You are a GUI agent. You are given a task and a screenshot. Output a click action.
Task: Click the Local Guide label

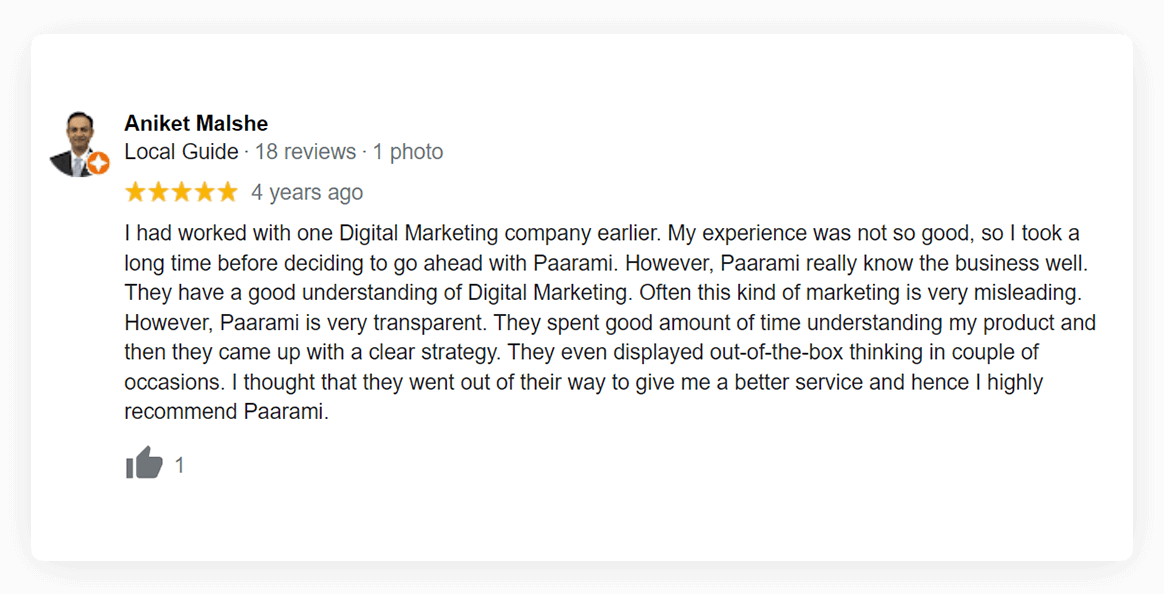[181, 152]
